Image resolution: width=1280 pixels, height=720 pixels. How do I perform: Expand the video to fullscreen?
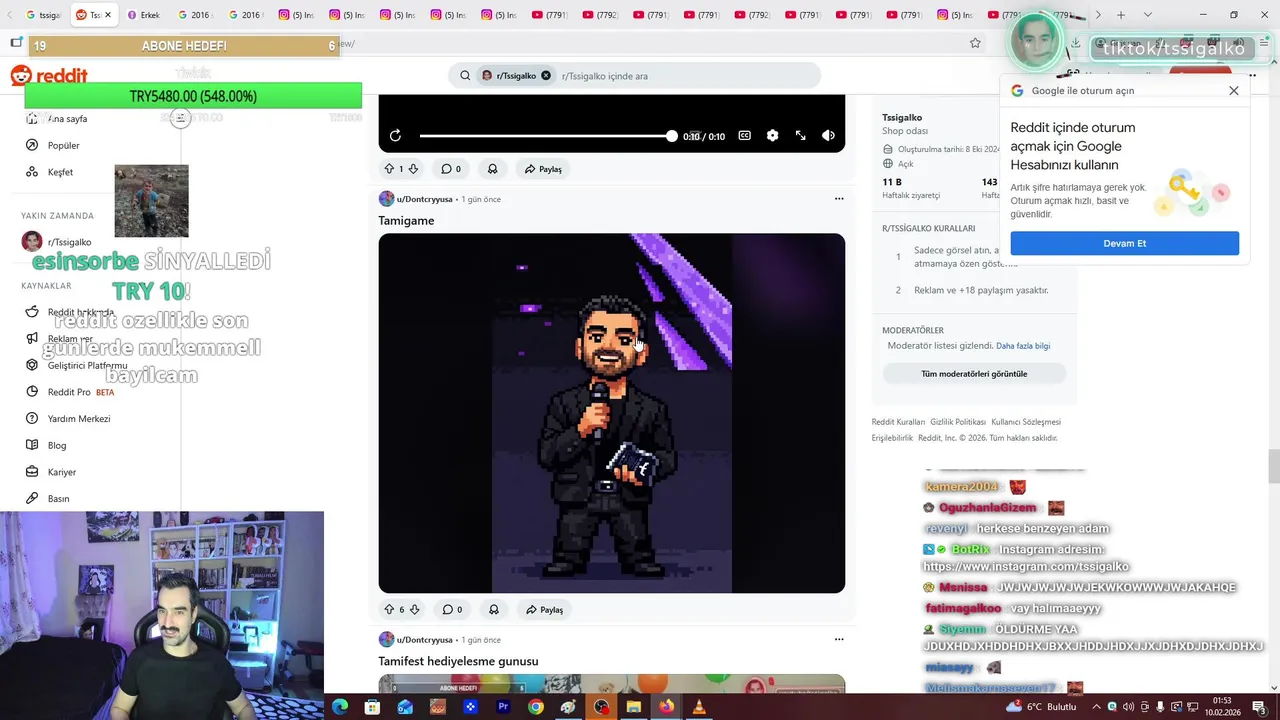[800, 136]
